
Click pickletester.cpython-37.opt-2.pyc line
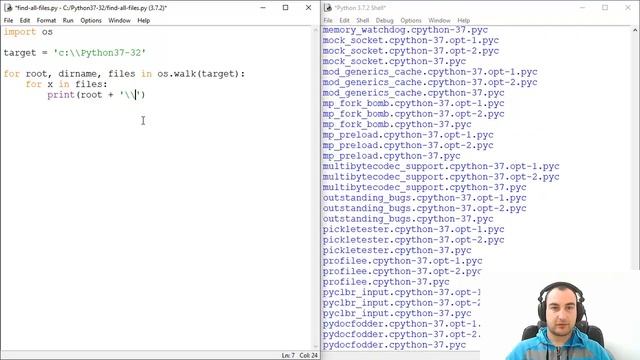(x=413, y=240)
